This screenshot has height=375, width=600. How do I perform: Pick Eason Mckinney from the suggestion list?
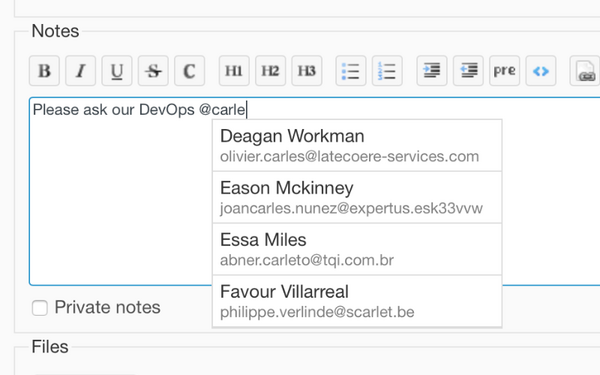point(357,197)
